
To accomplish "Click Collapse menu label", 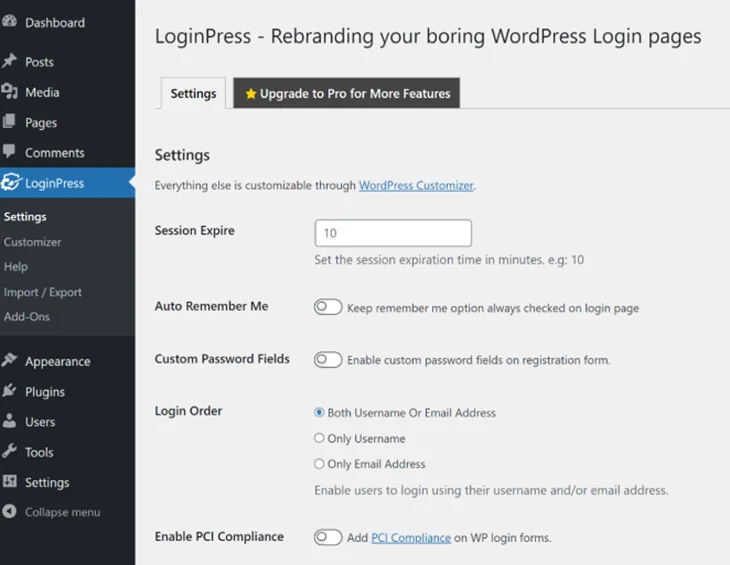I will click(62, 512).
